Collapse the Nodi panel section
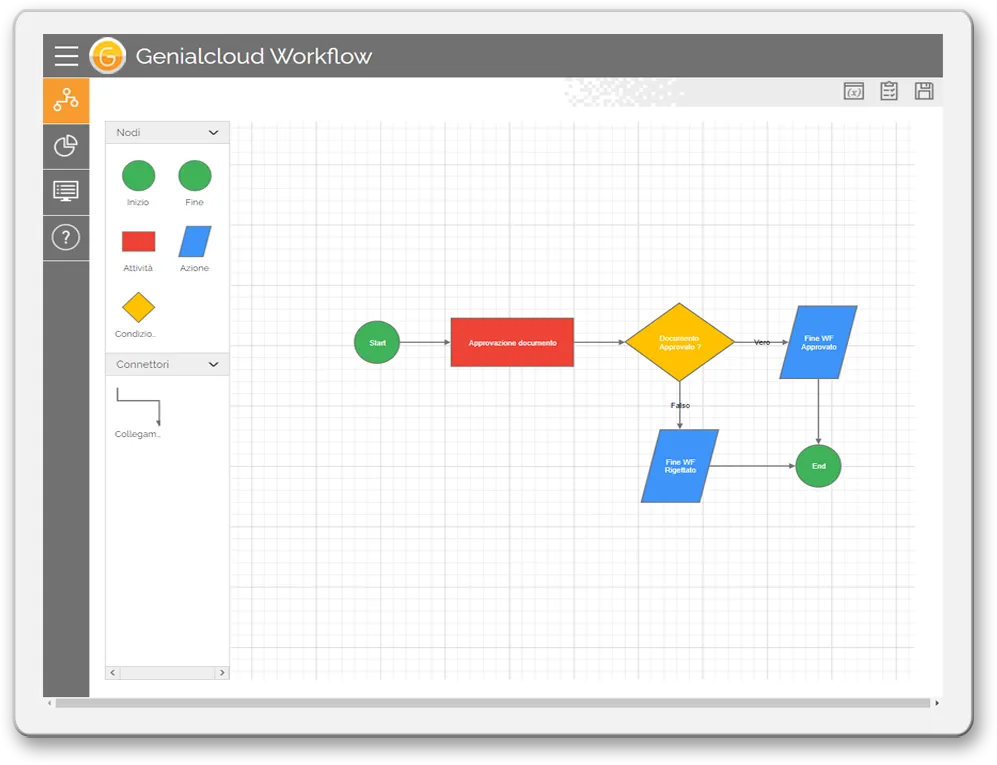This screenshot has height=765, width=997. pyautogui.click(x=213, y=133)
